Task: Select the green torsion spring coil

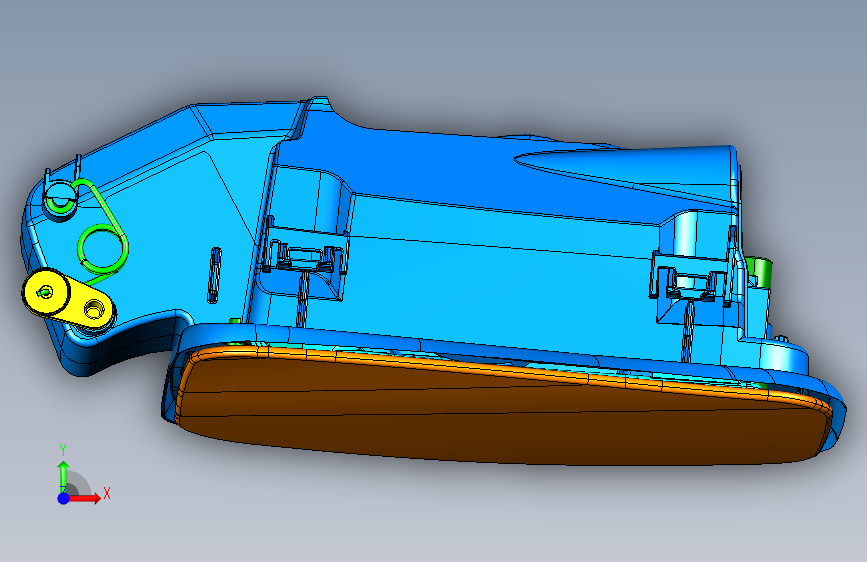Action: [103, 248]
